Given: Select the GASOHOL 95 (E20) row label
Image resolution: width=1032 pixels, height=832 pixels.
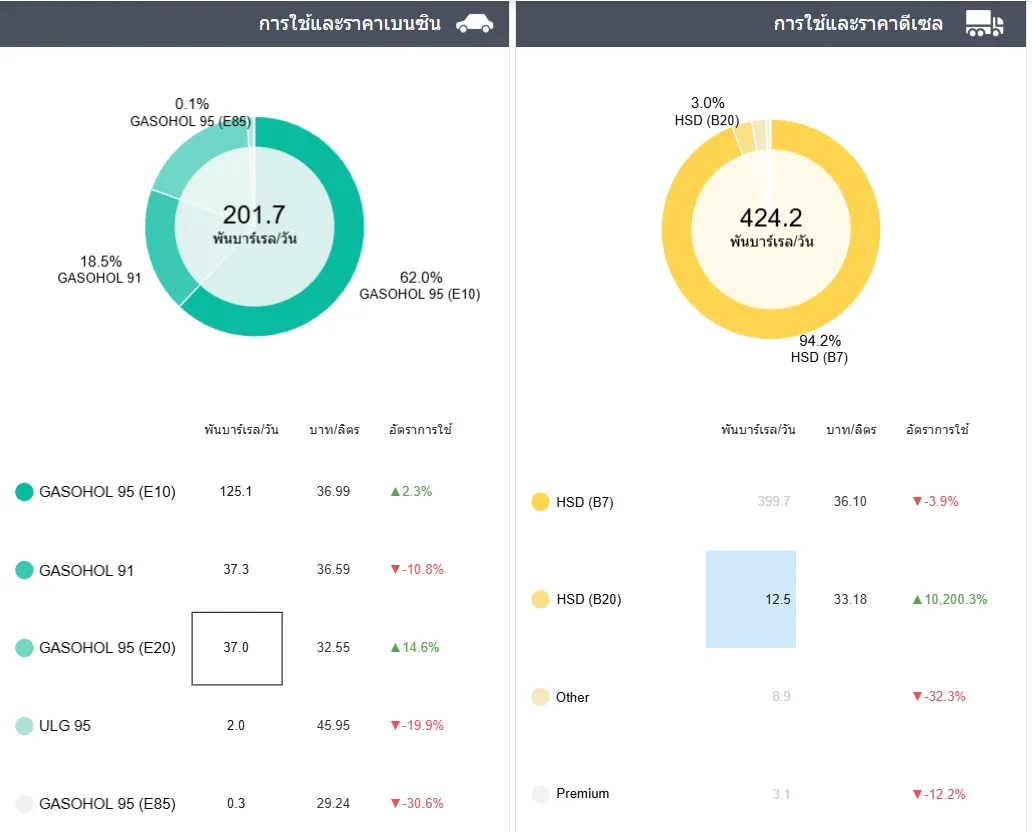Looking at the screenshot, I should (107, 648).
